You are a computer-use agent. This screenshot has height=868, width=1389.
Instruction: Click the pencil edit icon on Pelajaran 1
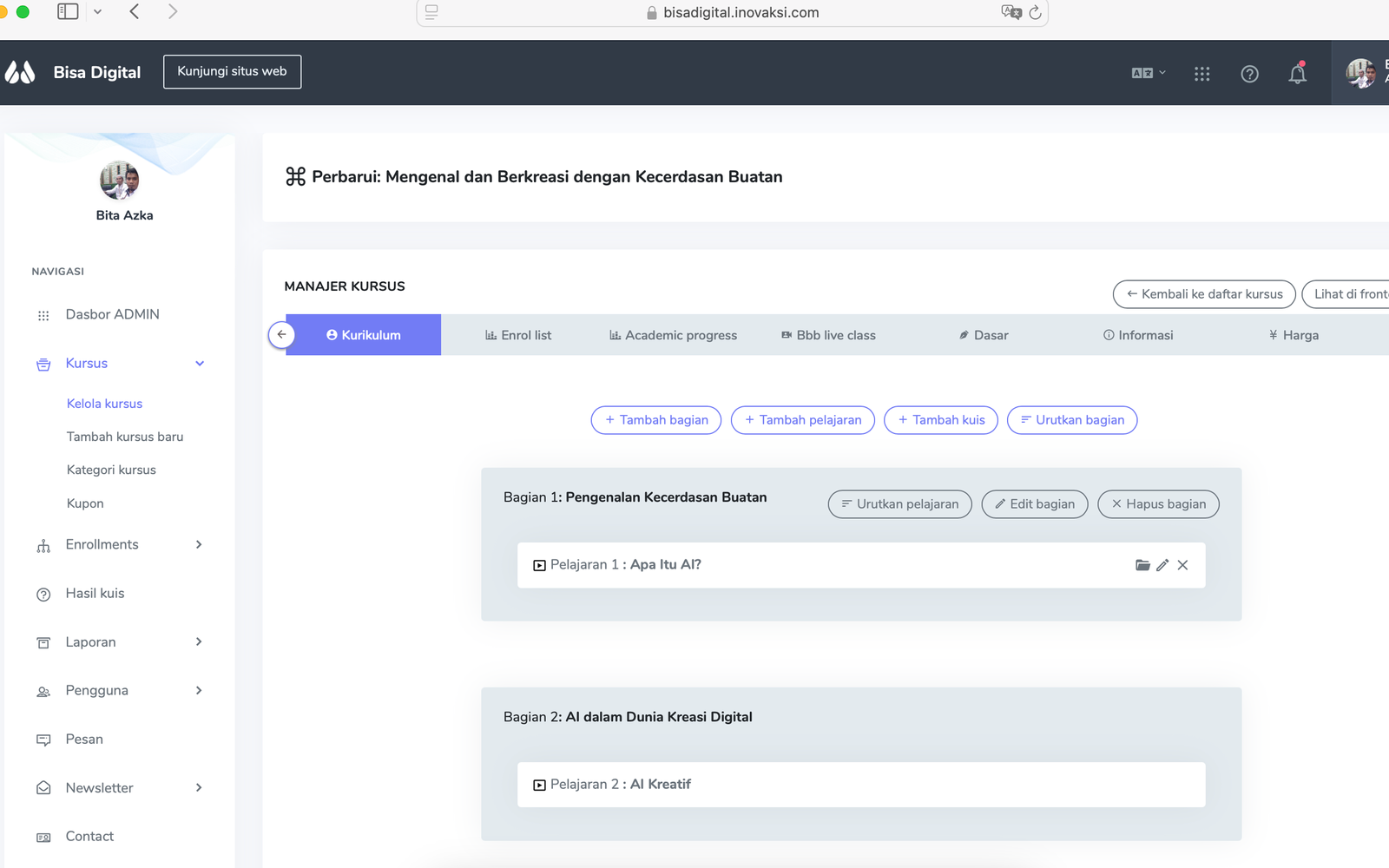pos(1162,565)
